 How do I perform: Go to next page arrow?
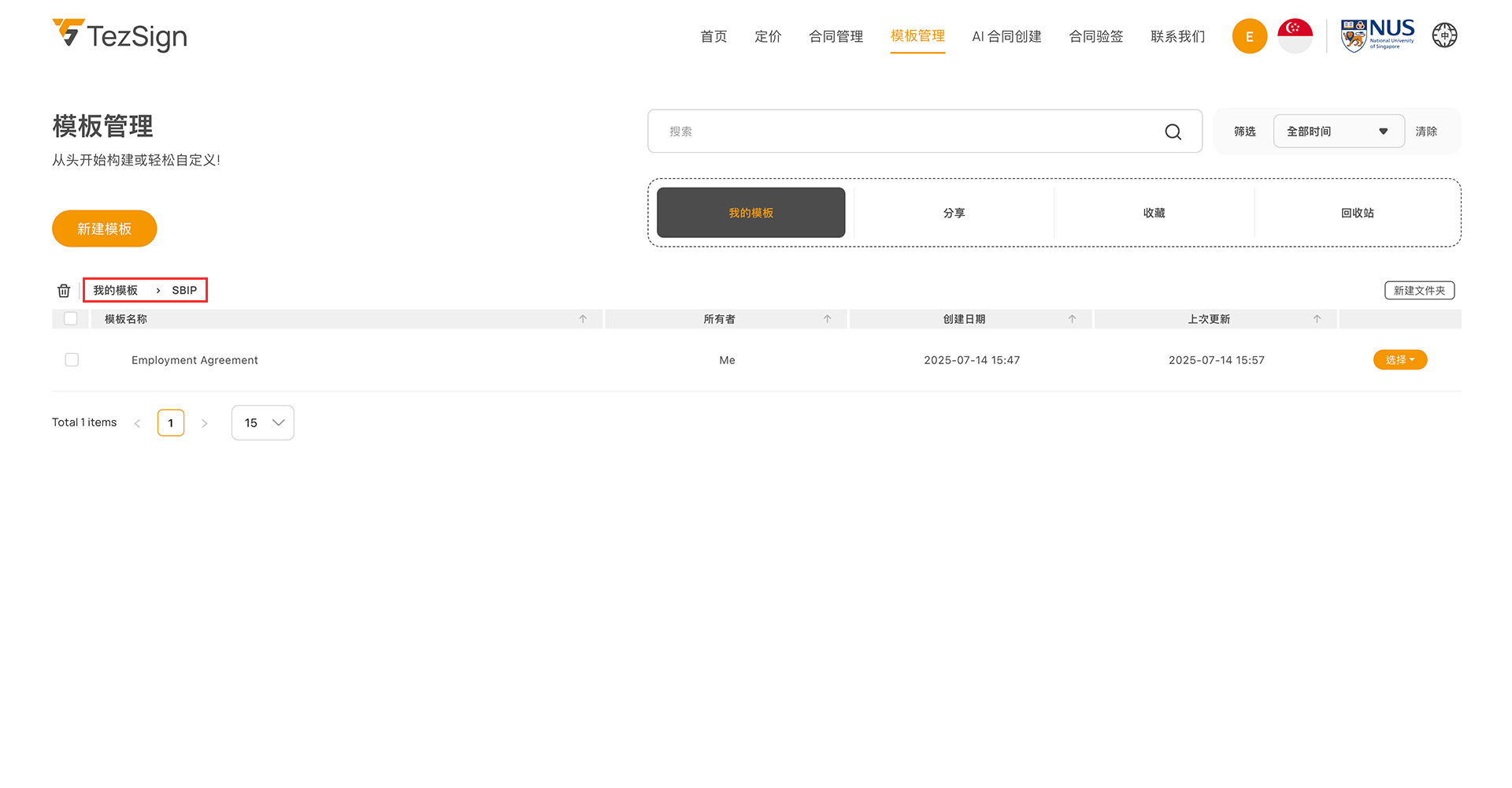[x=205, y=423]
